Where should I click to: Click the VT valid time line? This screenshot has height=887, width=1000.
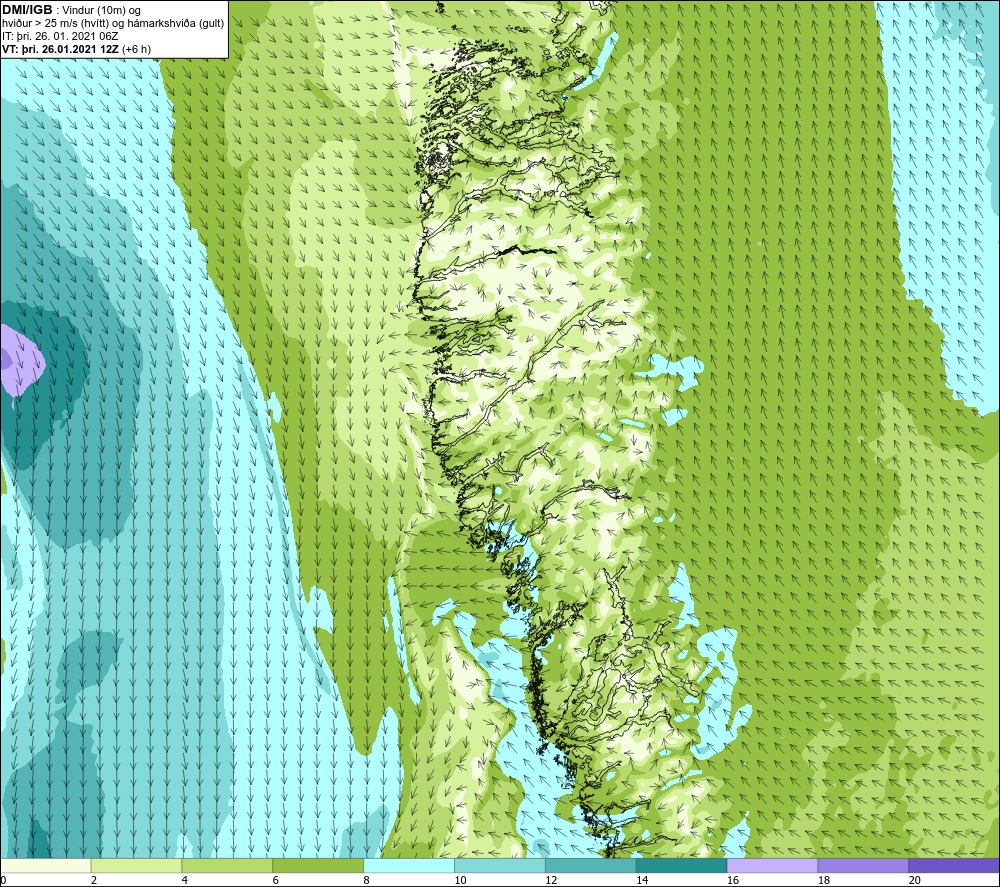click(77, 49)
